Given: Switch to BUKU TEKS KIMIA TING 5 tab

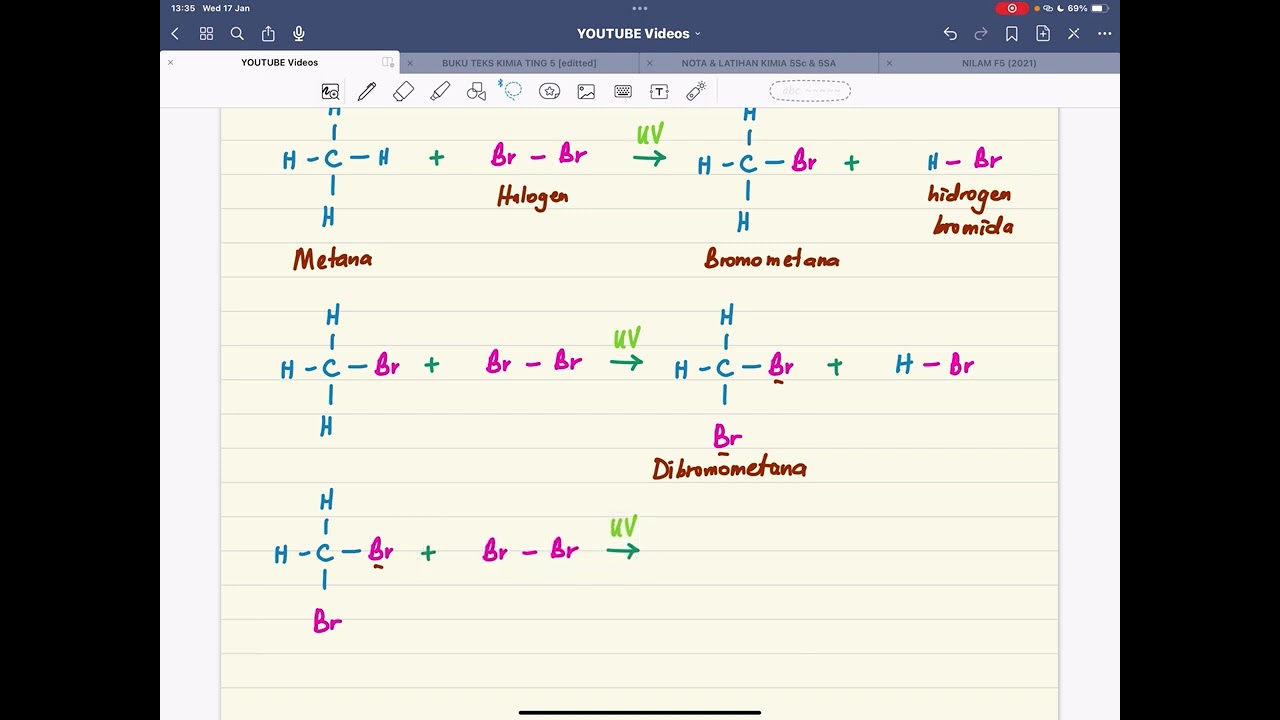Looking at the screenshot, I should click(519, 63).
